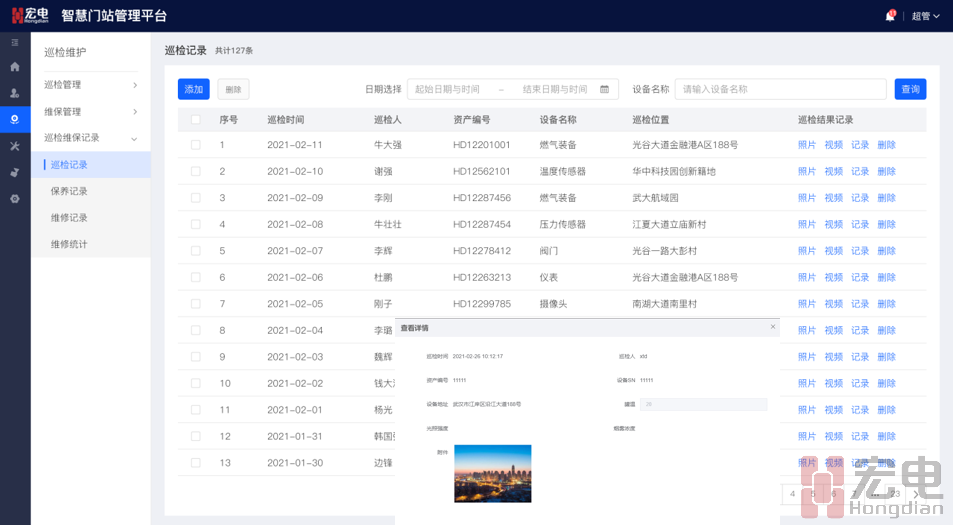Image resolution: width=954 pixels, height=525 pixels.
Task: Open the settings gear sidebar icon
Action: [15, 199]
